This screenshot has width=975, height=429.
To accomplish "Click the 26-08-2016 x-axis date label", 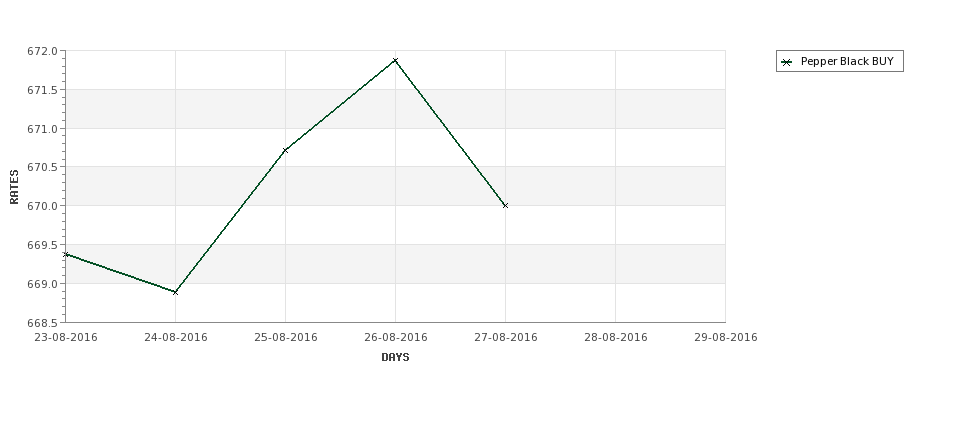I will click(x=396, y=338).
